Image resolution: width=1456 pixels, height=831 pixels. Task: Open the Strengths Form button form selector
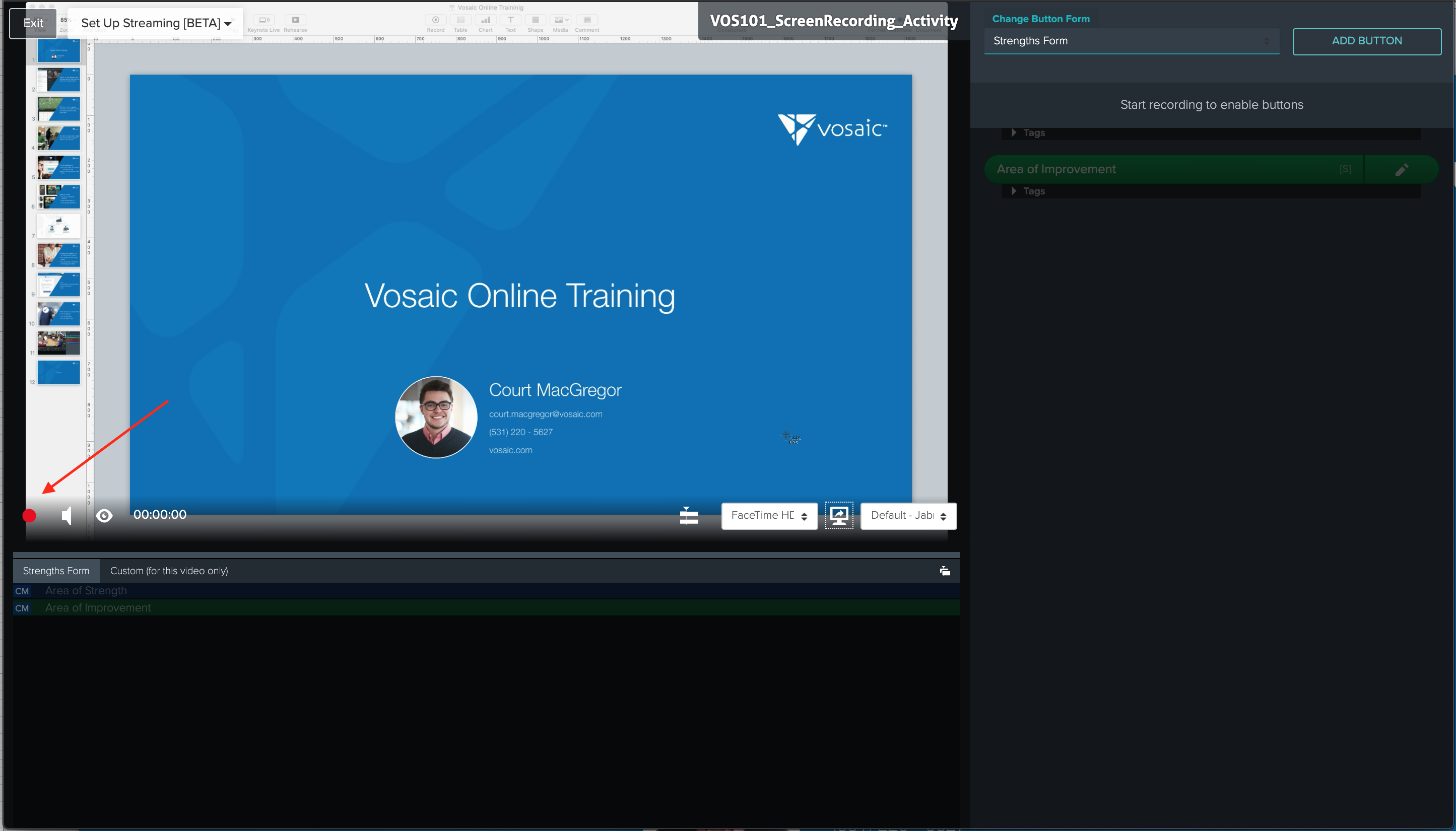coord(1131,41)
